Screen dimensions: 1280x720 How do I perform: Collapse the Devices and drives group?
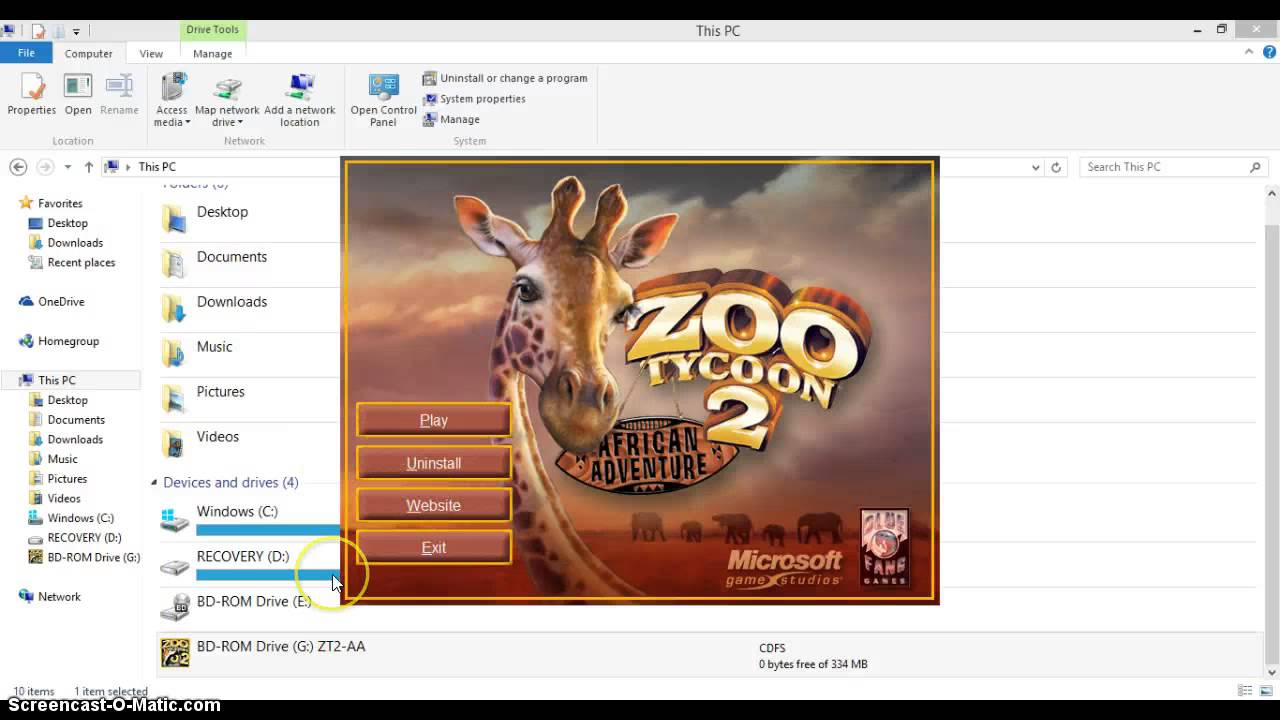pyautogui.click(x=154, y=482)
